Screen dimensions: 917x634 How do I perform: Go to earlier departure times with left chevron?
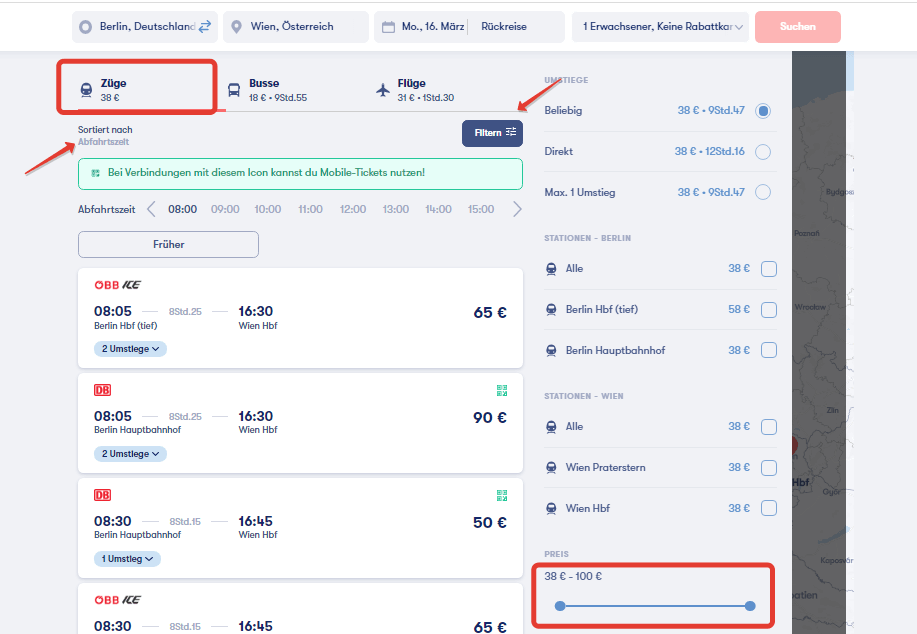151,209
